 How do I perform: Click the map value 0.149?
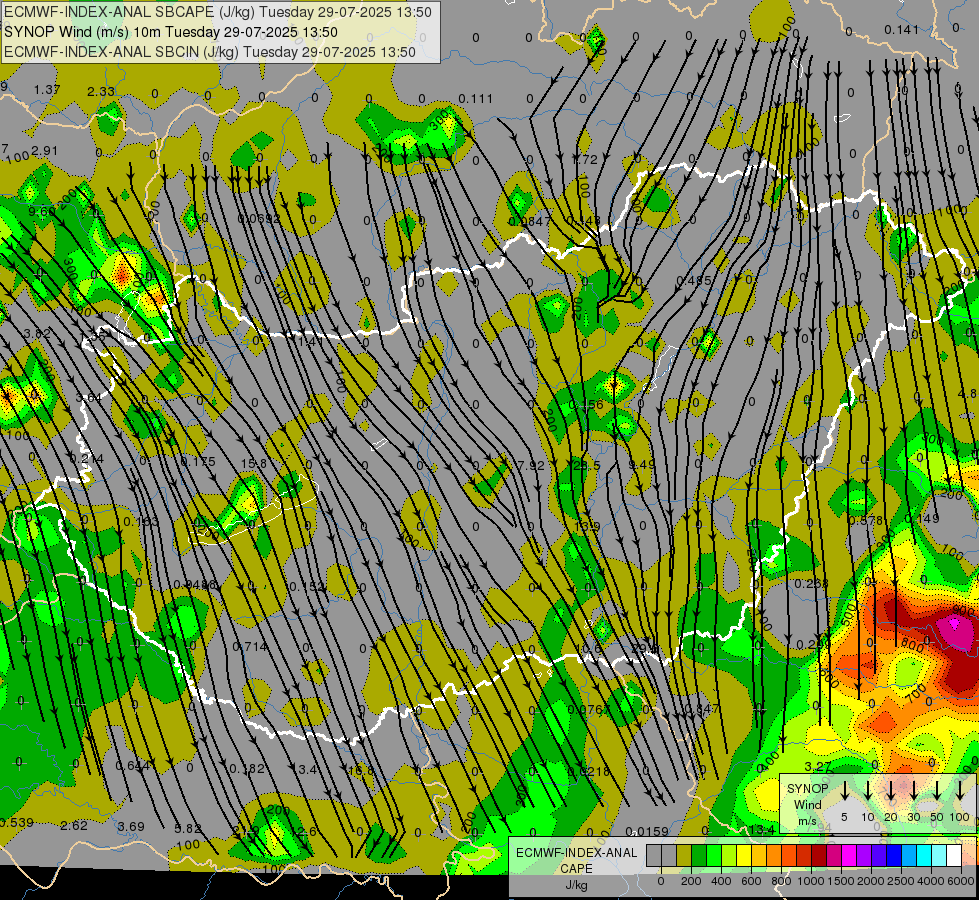tap(922, 518)
